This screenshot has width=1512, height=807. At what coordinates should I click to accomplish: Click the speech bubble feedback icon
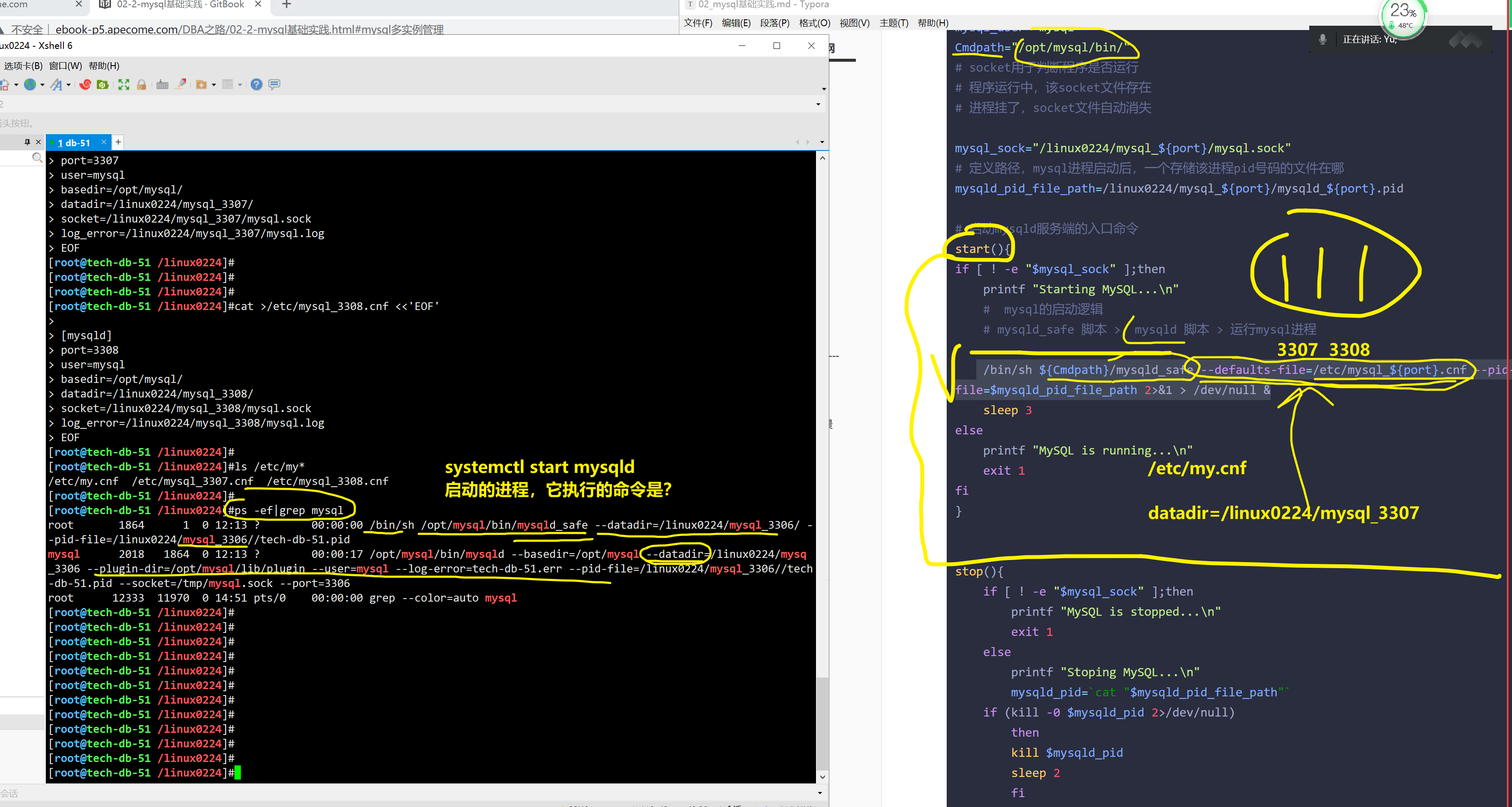coord(274,84)
